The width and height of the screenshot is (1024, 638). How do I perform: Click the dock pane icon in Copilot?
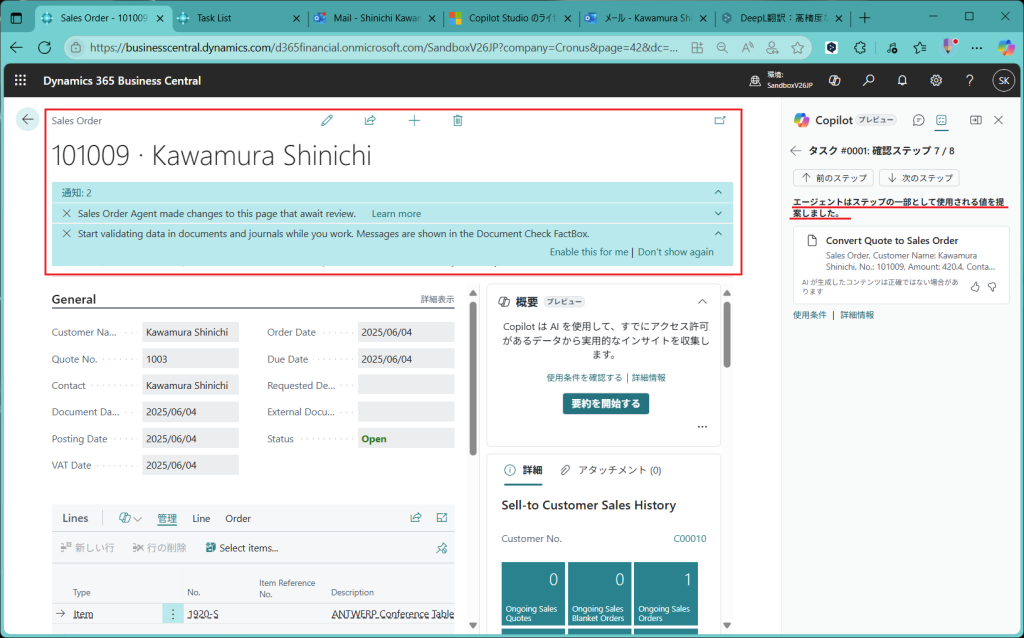click(976, 120)
